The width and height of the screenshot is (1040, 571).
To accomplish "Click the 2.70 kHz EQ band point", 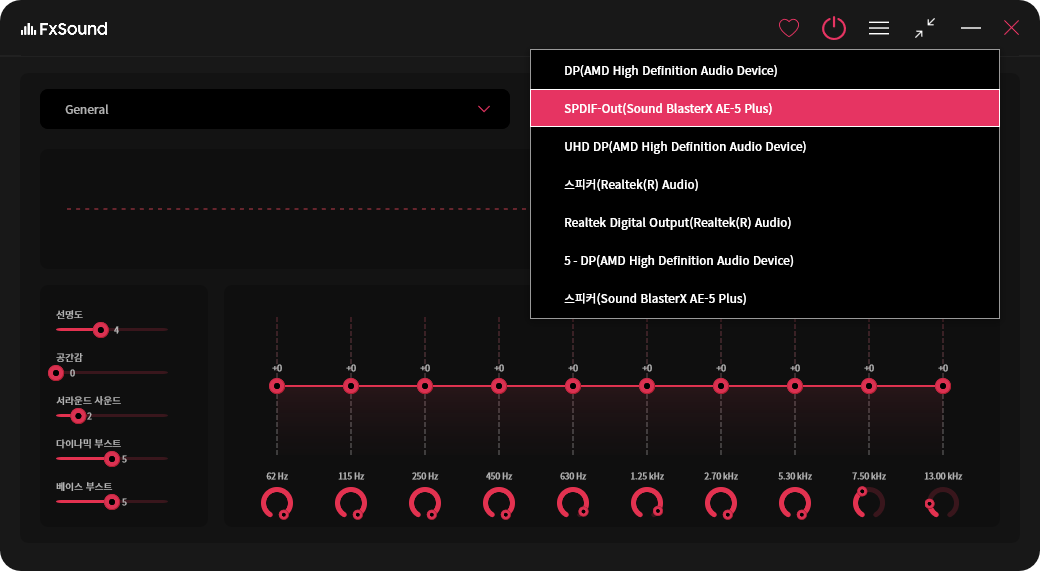I will point(721,386).
